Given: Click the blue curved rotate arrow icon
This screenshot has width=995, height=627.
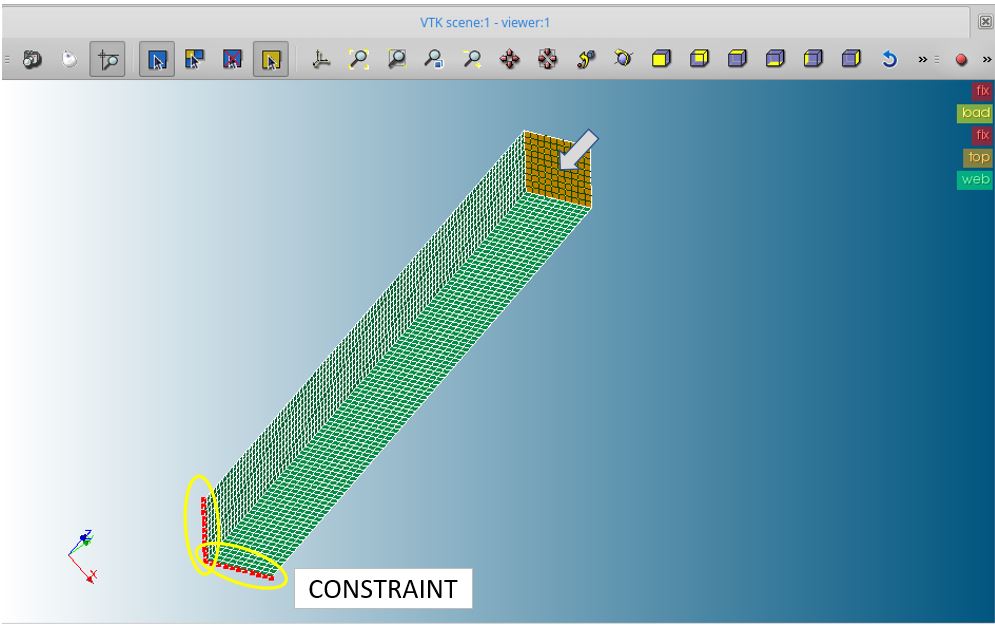Looking at the screenshot, I should click(x=889, y=60).
